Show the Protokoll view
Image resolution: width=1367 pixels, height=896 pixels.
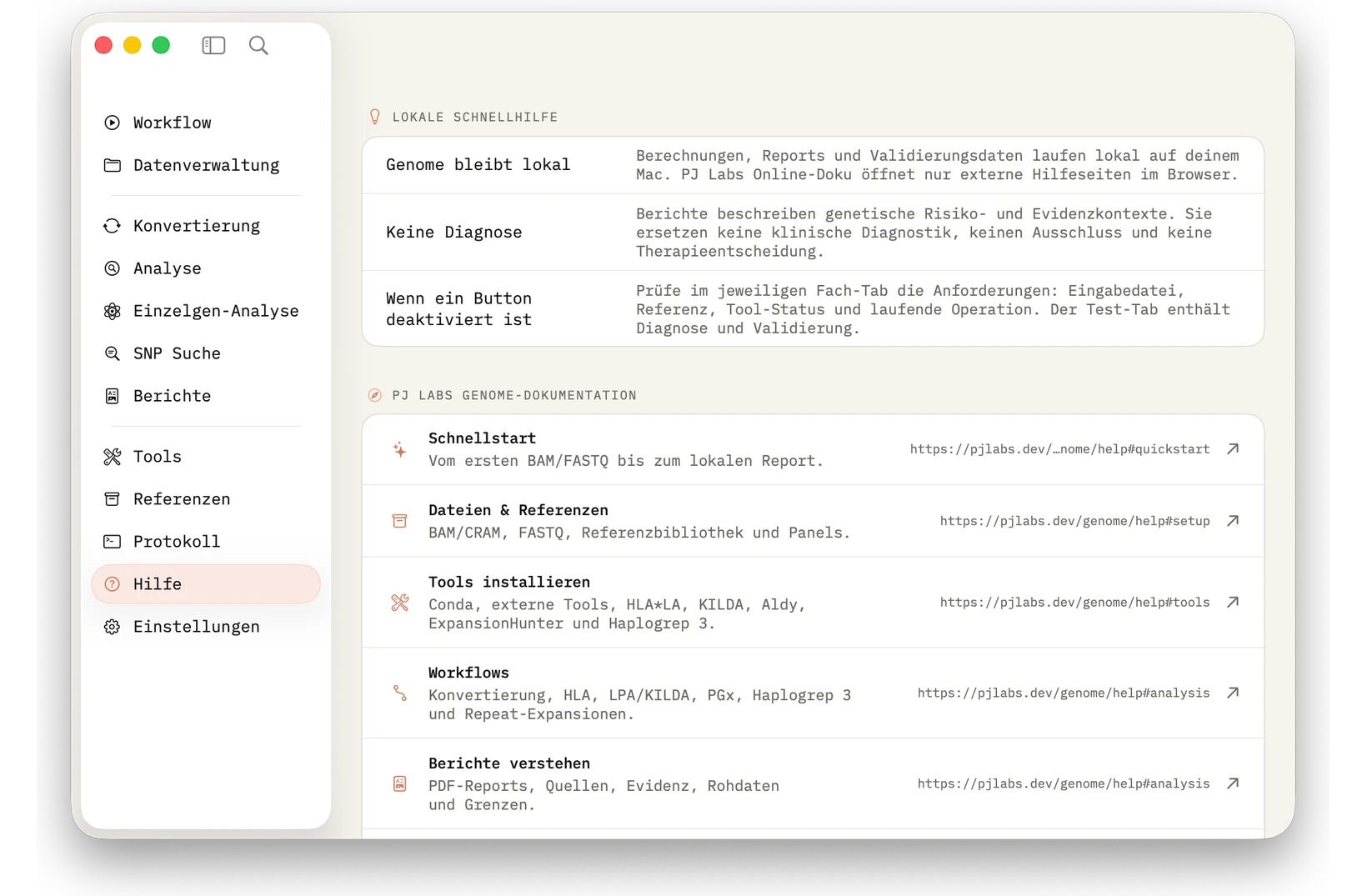(x=206, y=542)
